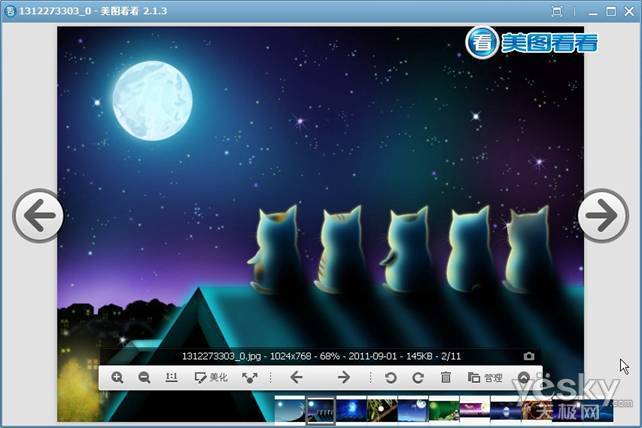Screen dimensions: 642x428
Task: Click the zoom out magnifier icon
Action: 144,378
